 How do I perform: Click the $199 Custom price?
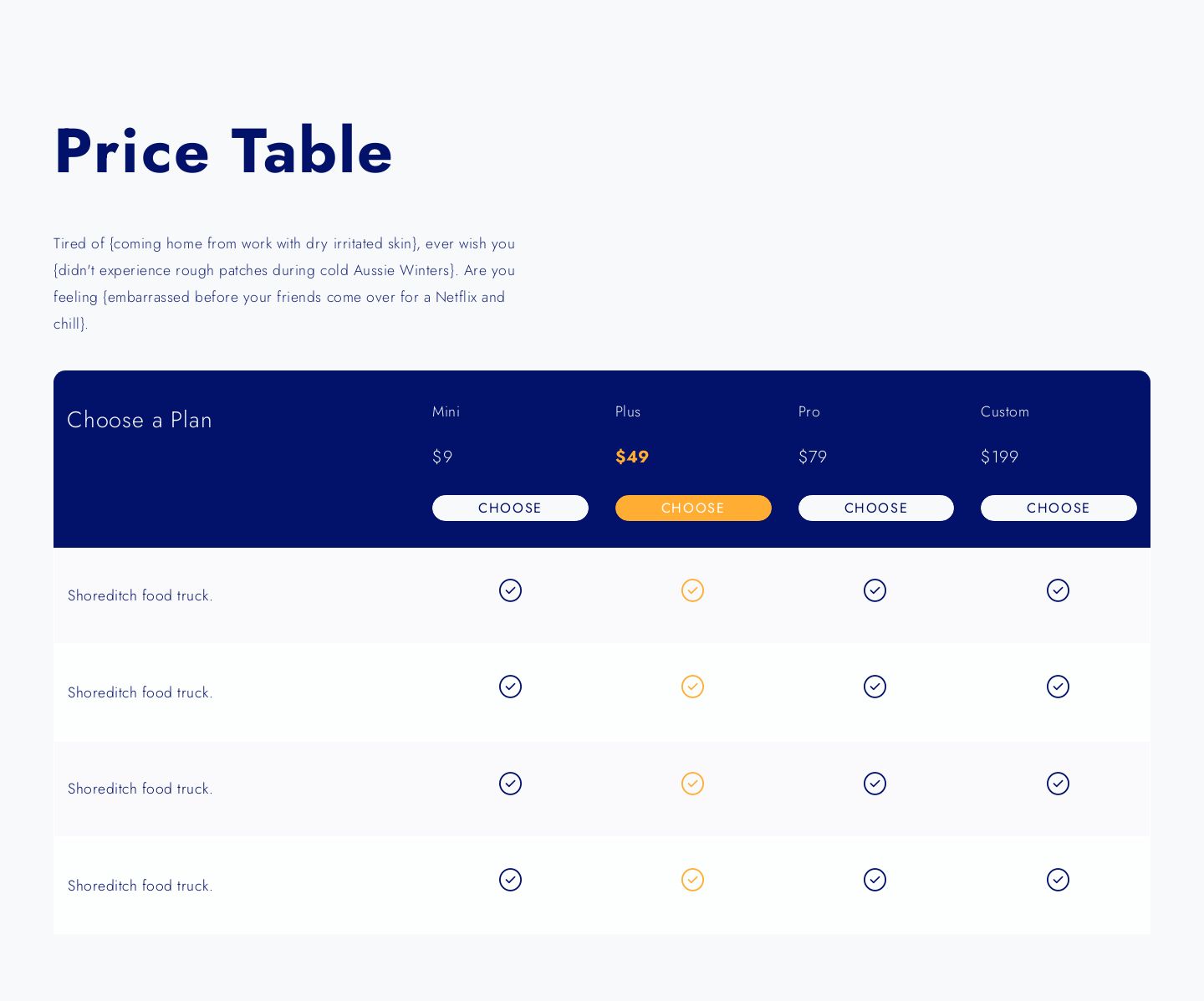pos(1000,457)
